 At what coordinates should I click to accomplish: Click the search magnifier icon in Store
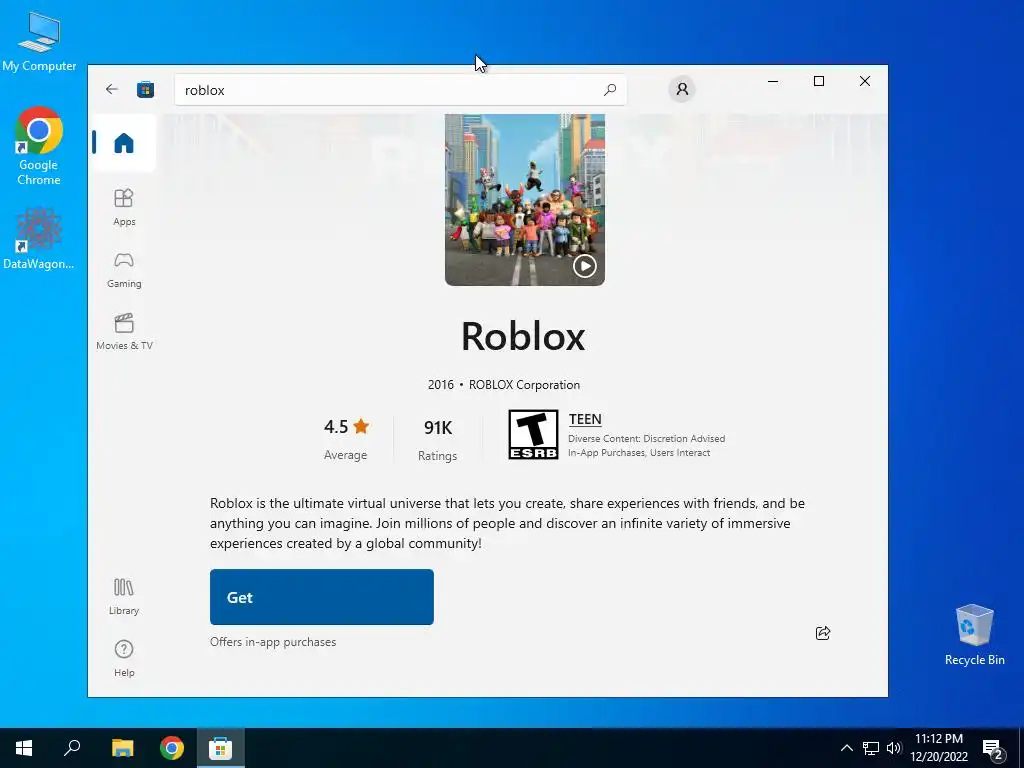click(x=609, y=89)
